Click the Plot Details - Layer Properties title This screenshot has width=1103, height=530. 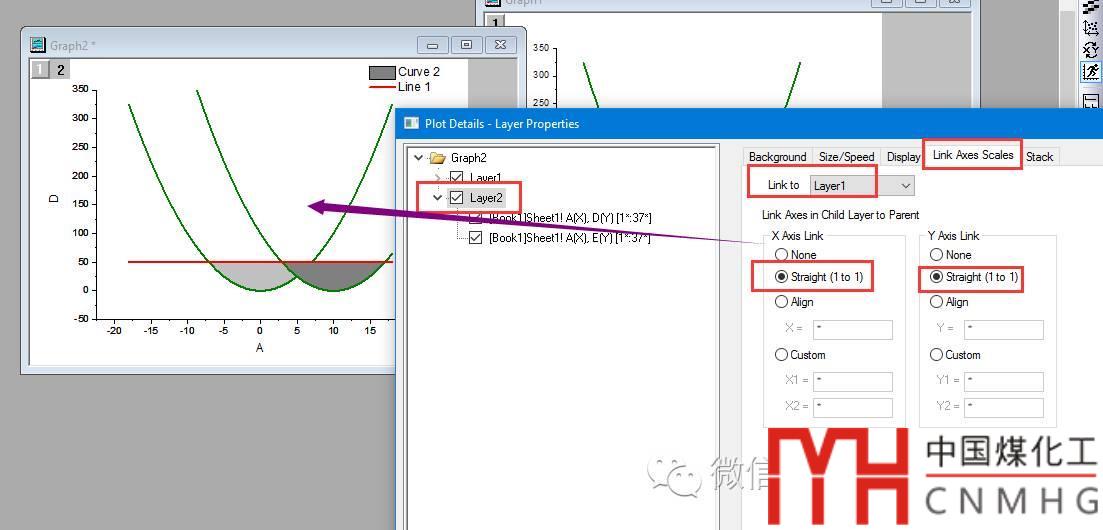[502, 124]
